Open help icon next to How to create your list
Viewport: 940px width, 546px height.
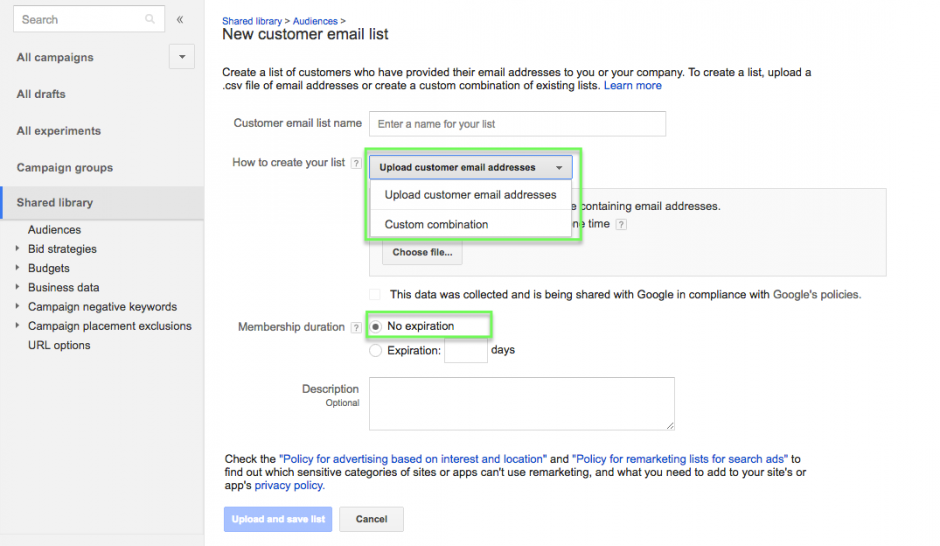[x=356, y=163]
